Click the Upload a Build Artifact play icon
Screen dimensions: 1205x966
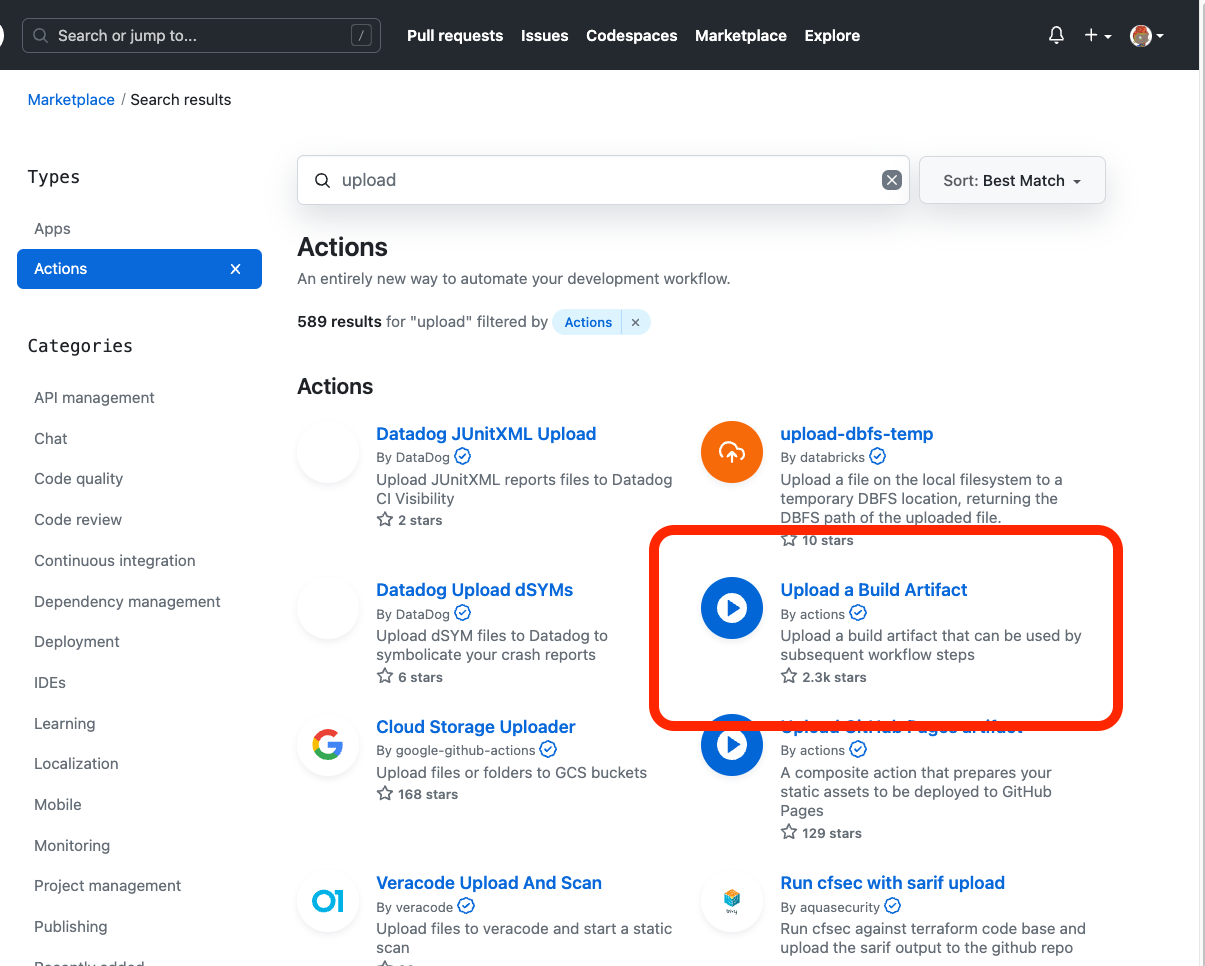pyautogui.click(x=732, y=608)
